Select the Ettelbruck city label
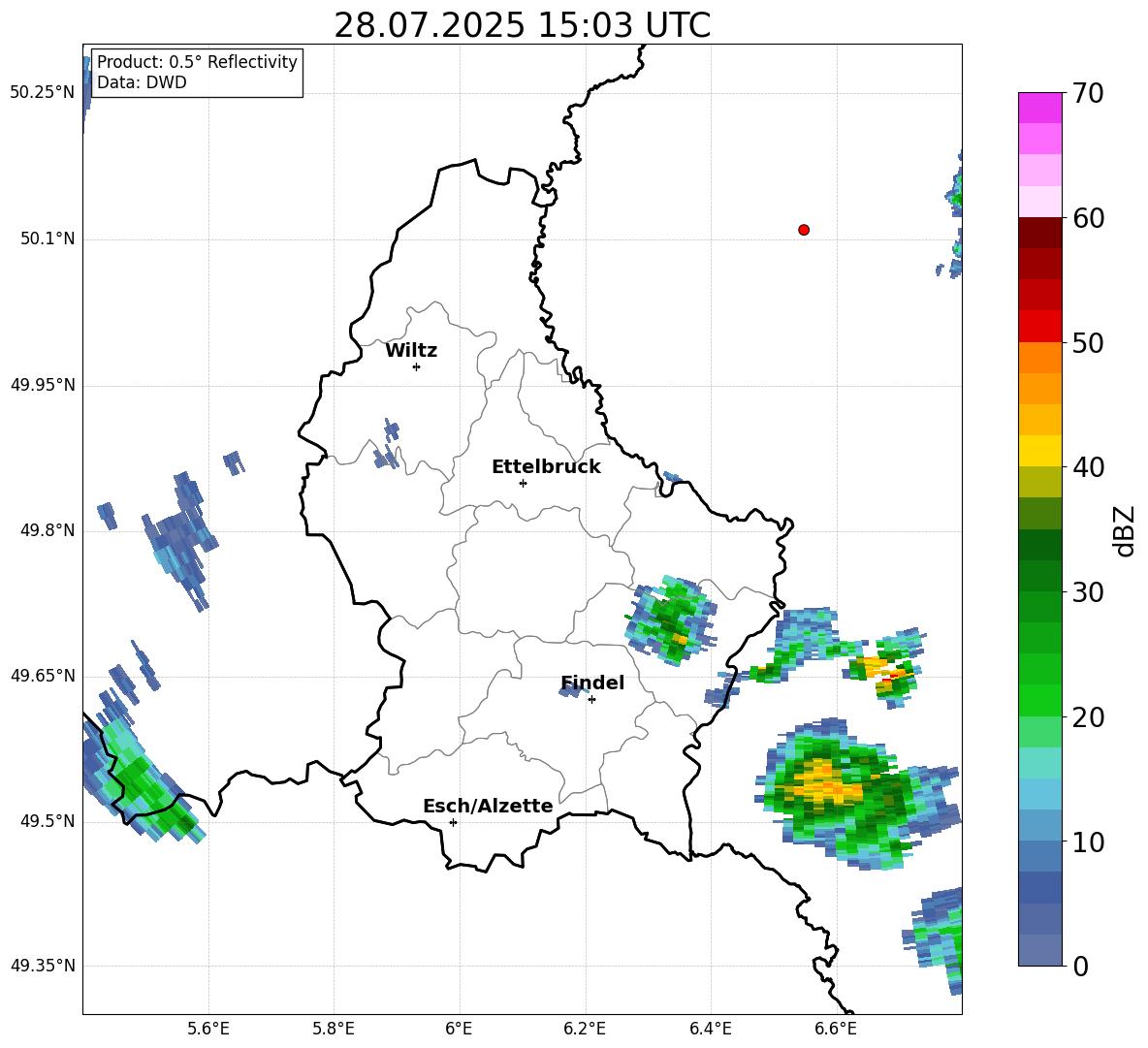 [x=546, y=467]
